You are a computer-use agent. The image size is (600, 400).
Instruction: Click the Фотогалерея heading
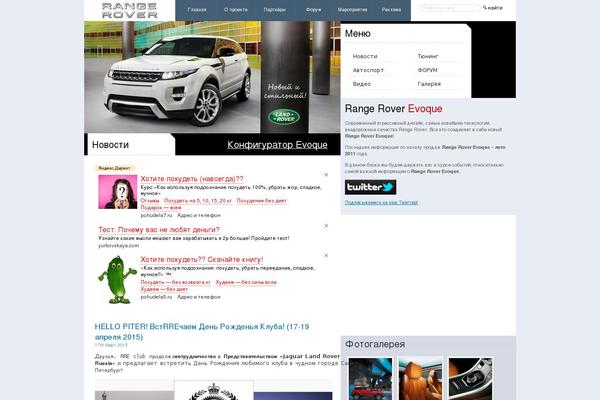click(375, 344)
